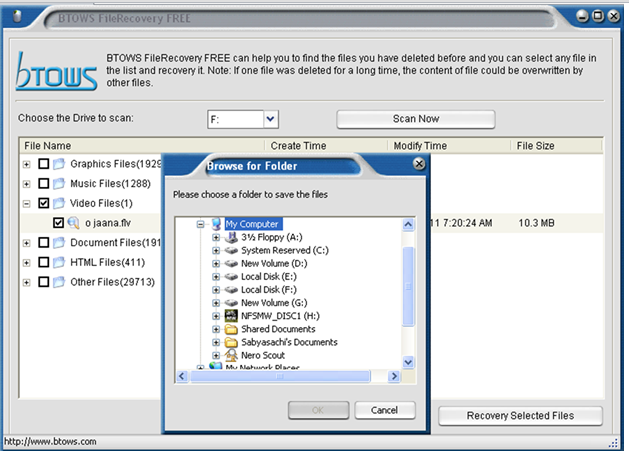Click the NFSMW_DISC1 (H:) disc icon
629x454 pixels.
click(x=231, y=316)
